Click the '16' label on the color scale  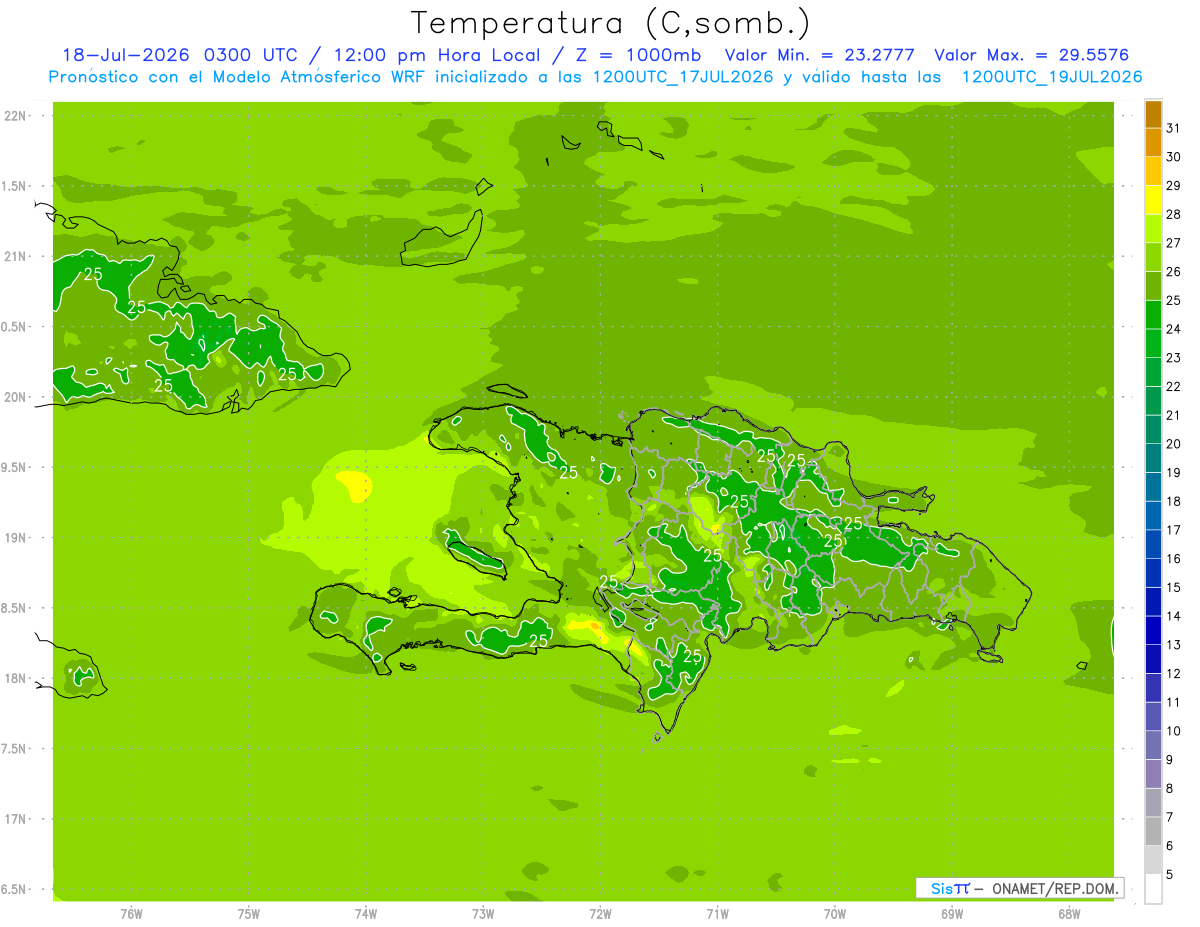pyautogui.click(x=1173, y=559)
